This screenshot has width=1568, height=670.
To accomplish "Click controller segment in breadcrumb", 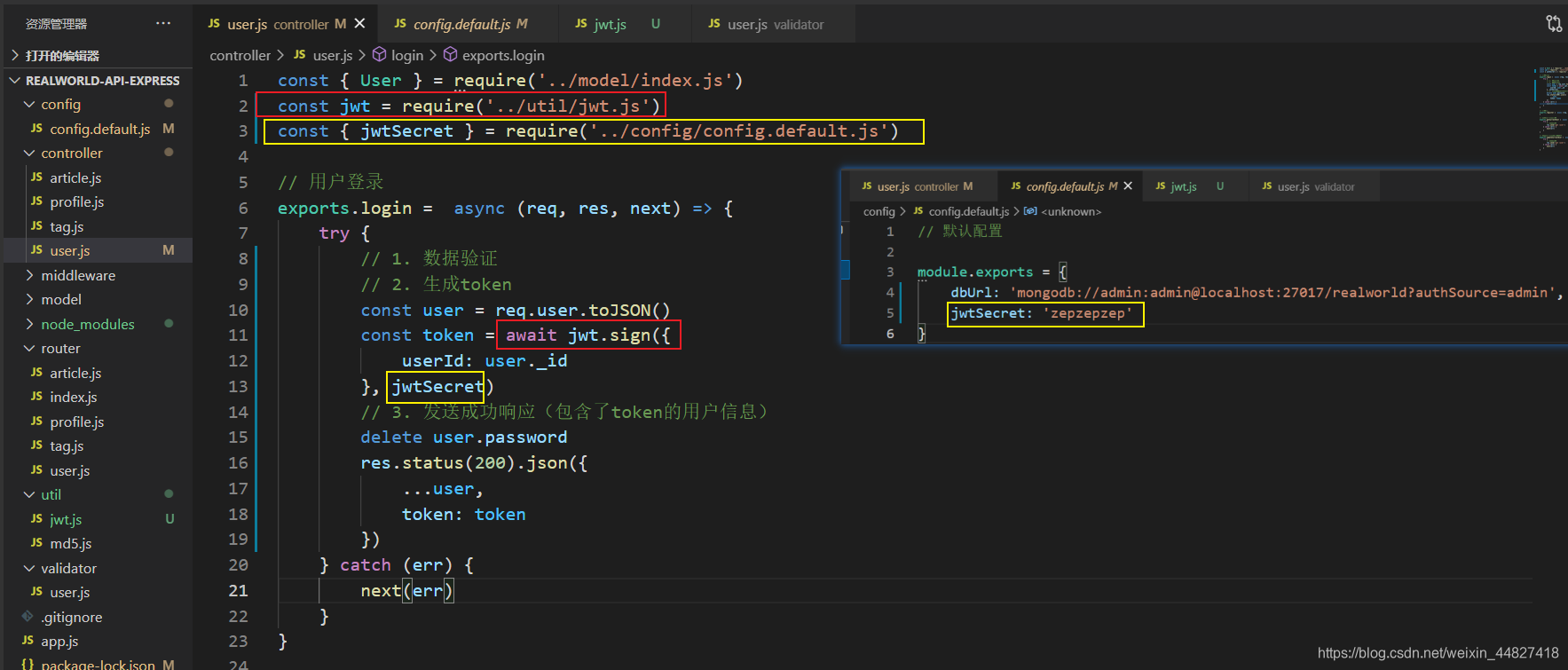I will click(x=240, y=55).
